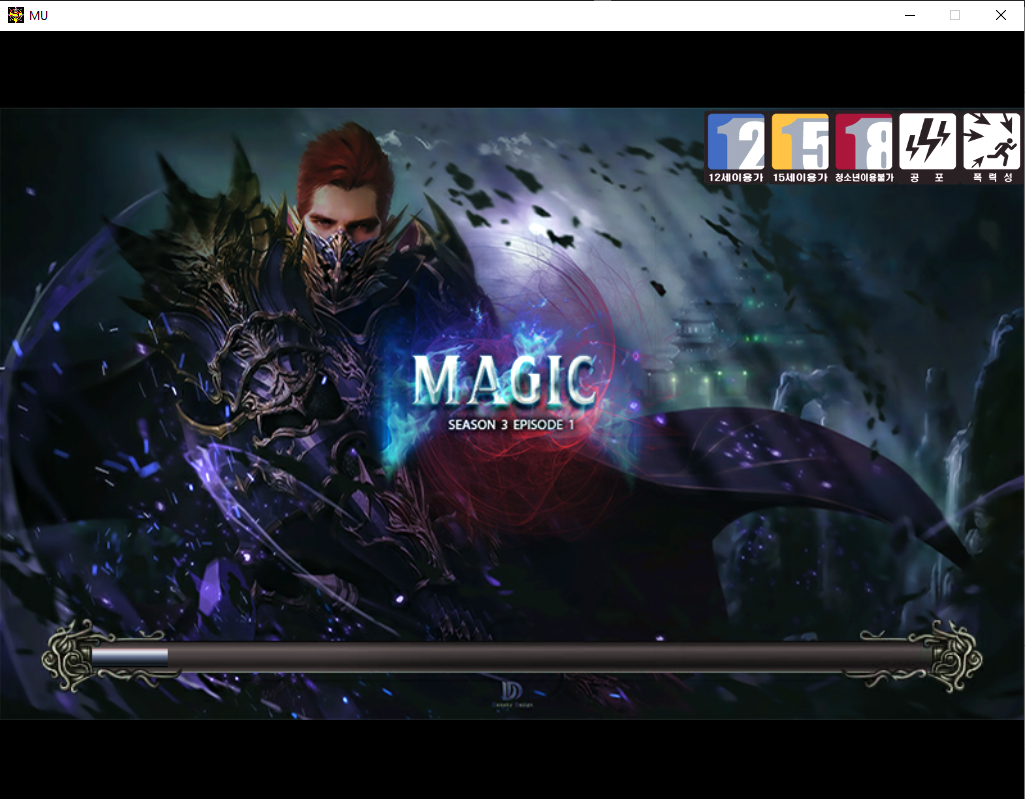Image resolution: width=1025 pixels, height=799 pixels.
Task: Click the MU app icon in title bar
Action: (16, 15)
